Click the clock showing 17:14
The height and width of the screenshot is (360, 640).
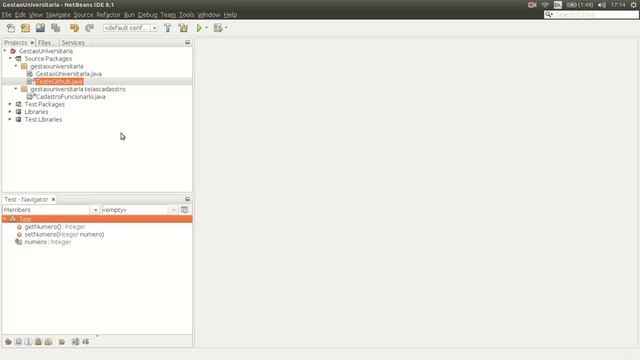click(618, 5)
